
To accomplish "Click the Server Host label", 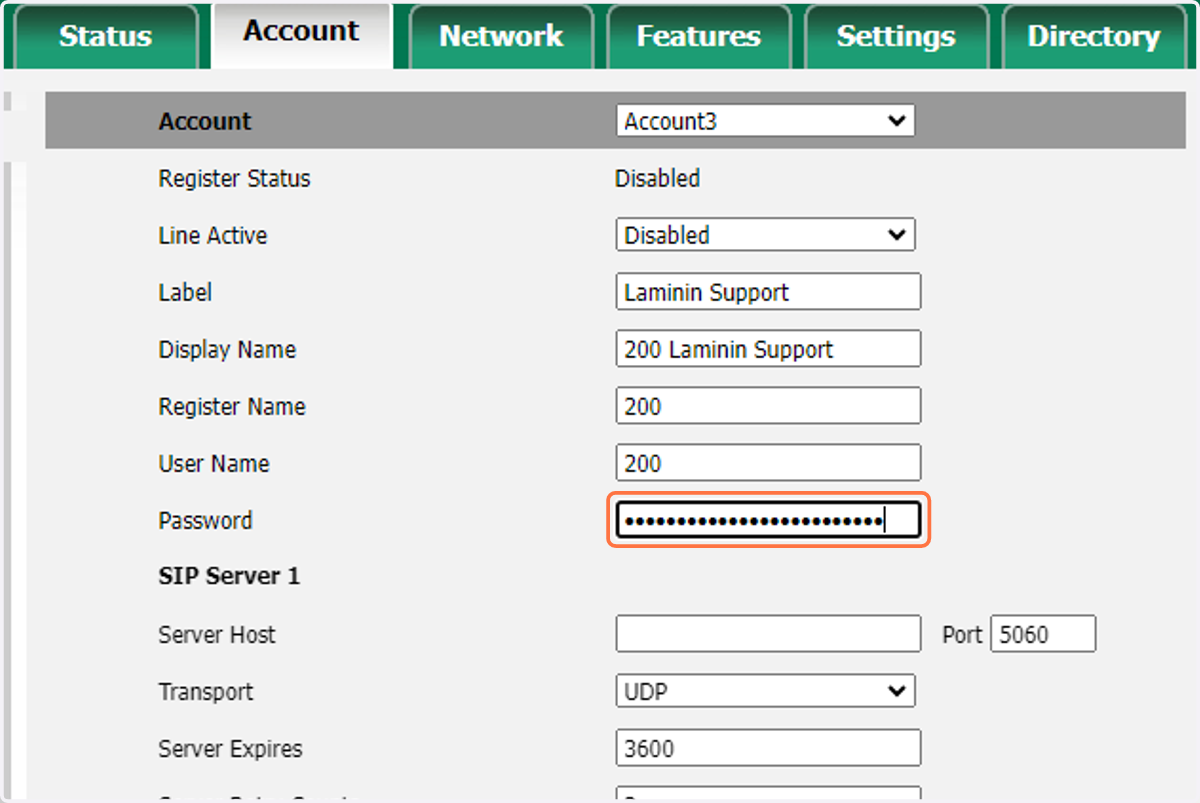I will tap(217, 635).
